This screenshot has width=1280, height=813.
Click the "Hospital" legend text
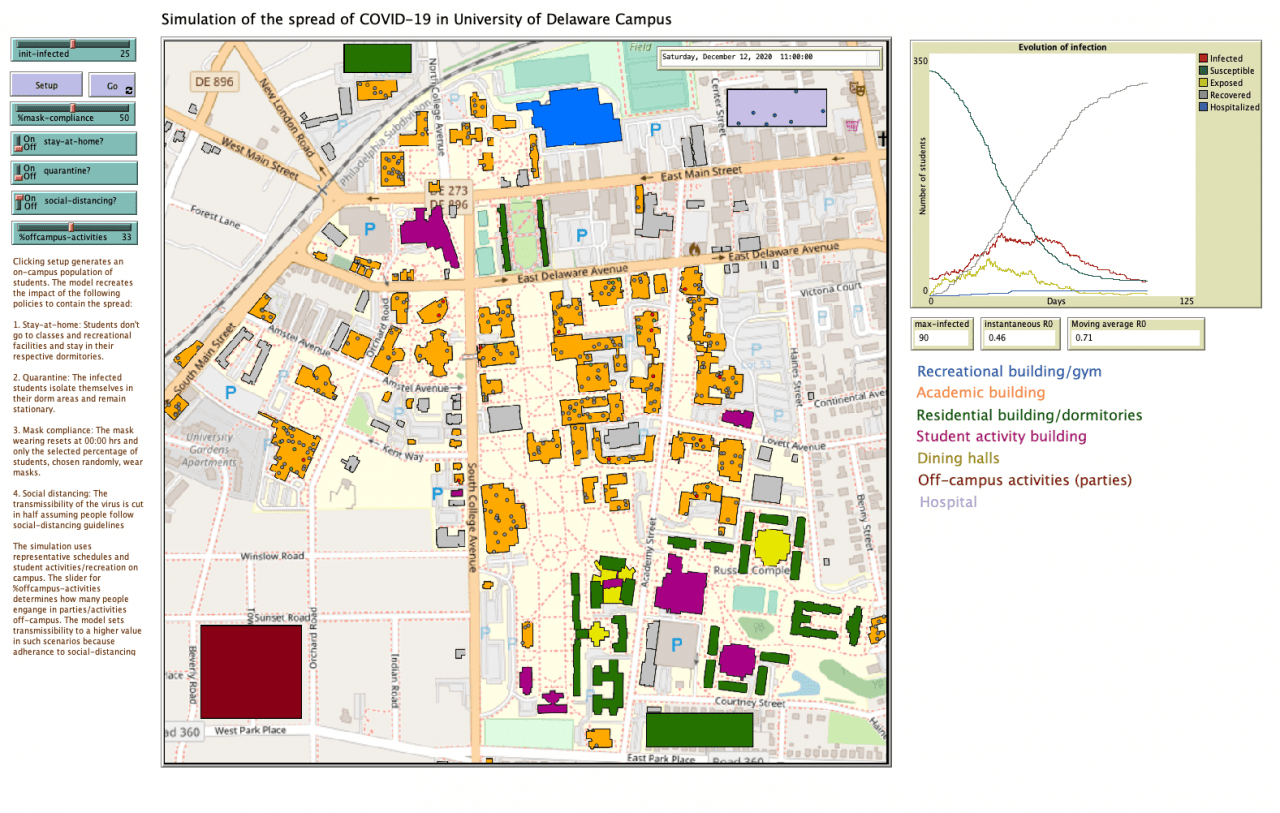coord(948,502)
